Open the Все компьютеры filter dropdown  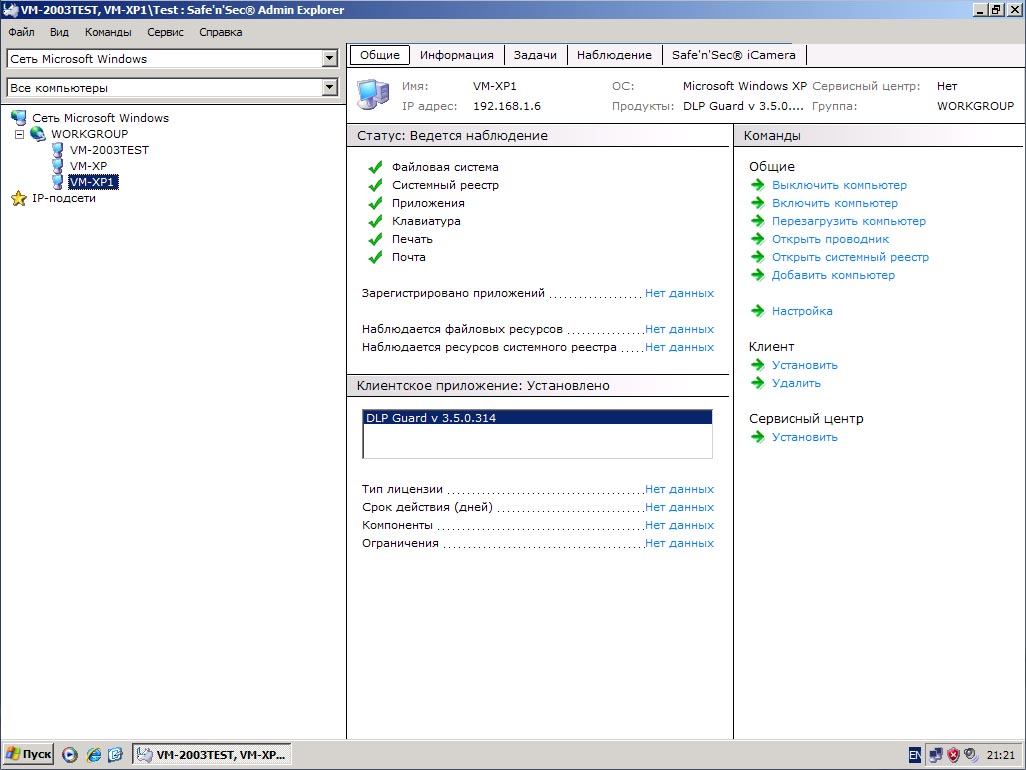[330, 87]
